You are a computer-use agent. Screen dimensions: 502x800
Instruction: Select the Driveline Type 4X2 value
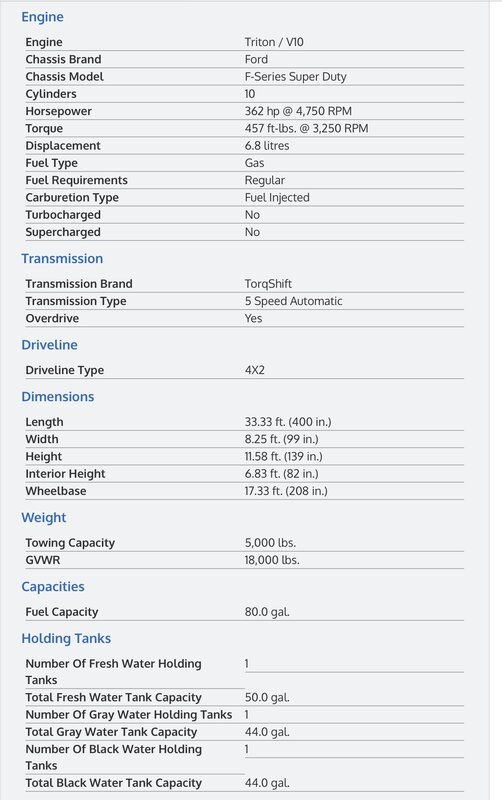pyautogui.click(x=255, y=370)
